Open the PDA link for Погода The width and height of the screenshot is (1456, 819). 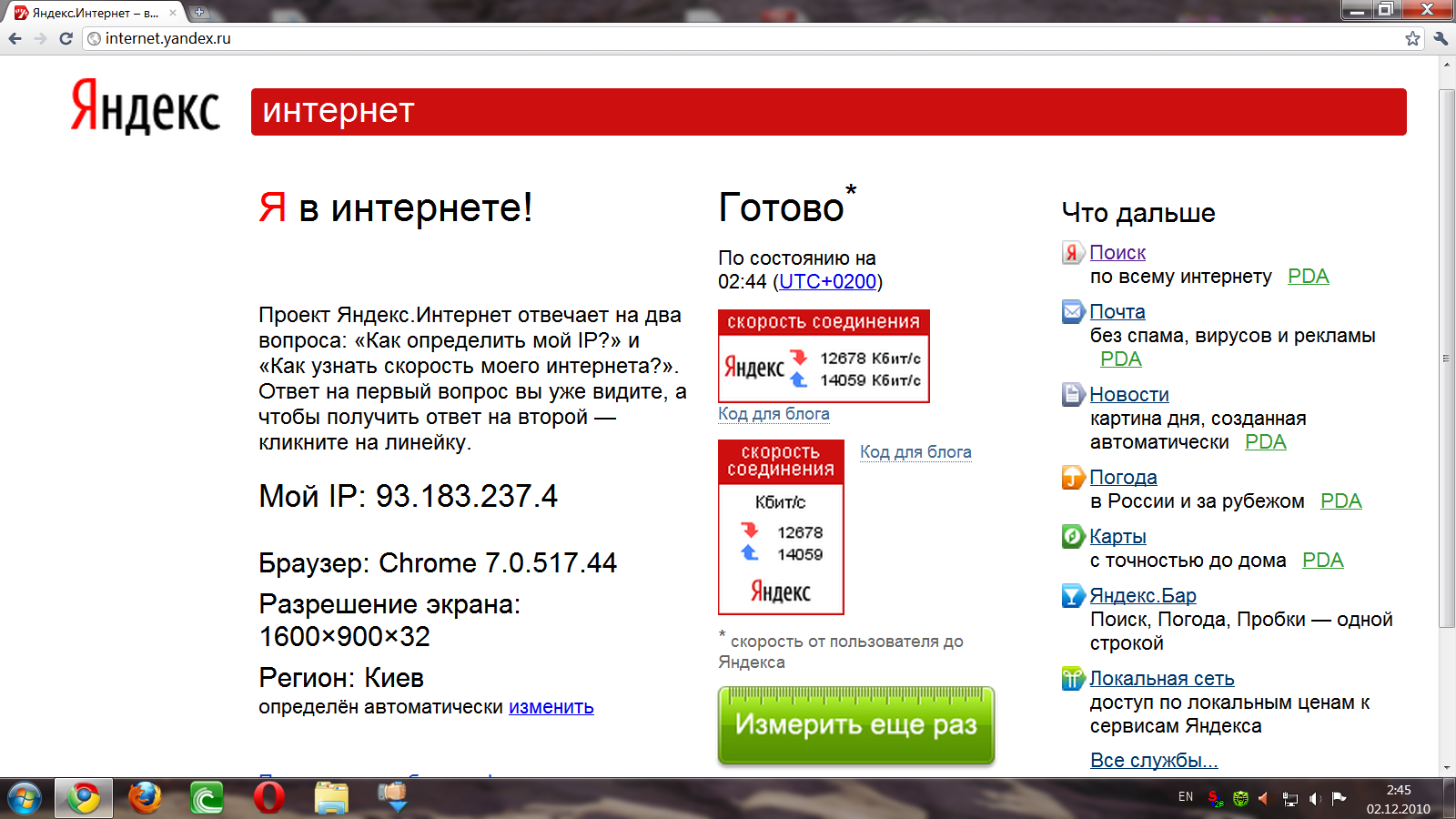(1340, 500)
